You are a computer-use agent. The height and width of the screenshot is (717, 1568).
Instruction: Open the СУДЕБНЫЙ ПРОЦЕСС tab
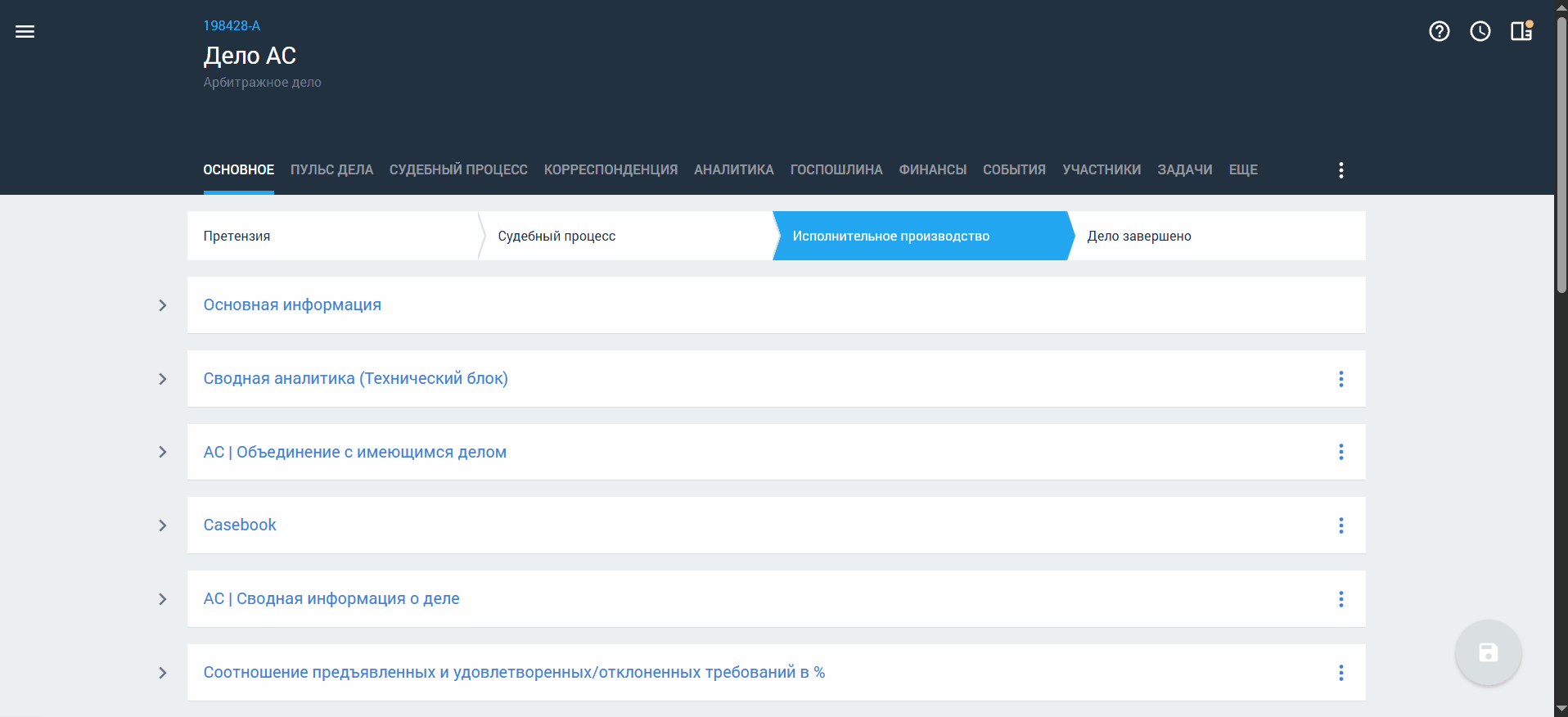[458, 169]
